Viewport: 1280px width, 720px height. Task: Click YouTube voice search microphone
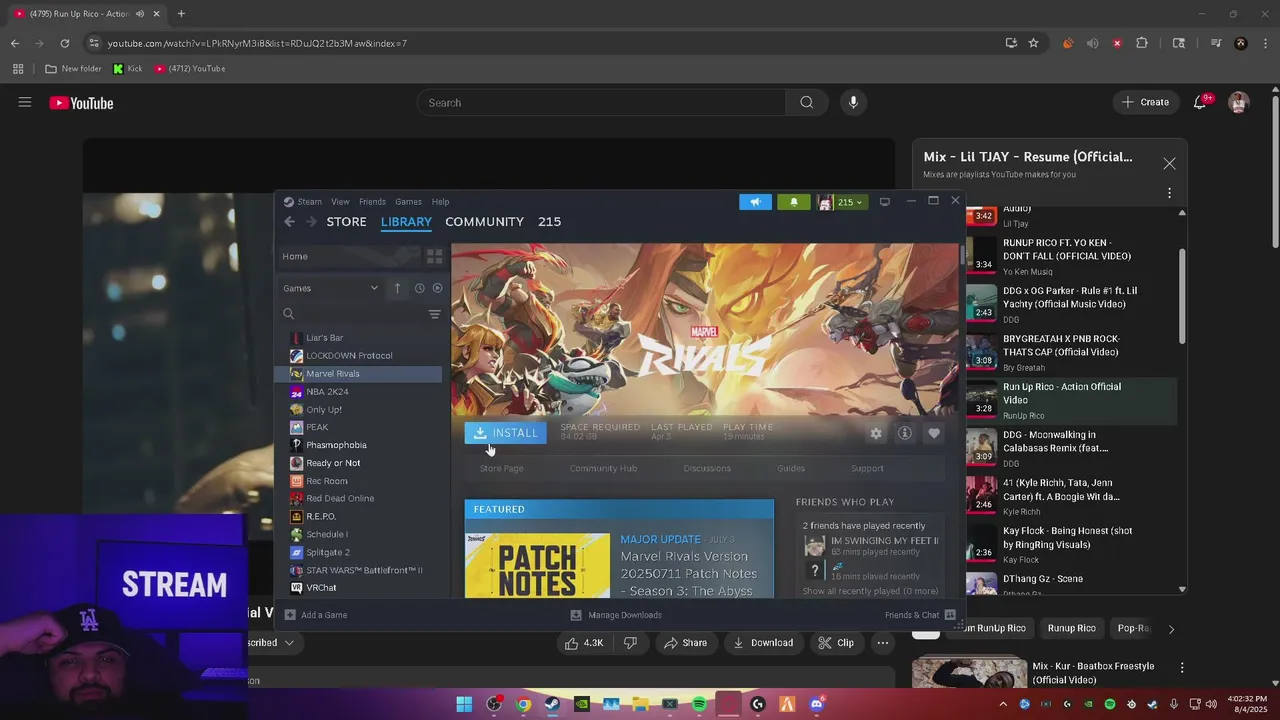[x=853, y=102]
